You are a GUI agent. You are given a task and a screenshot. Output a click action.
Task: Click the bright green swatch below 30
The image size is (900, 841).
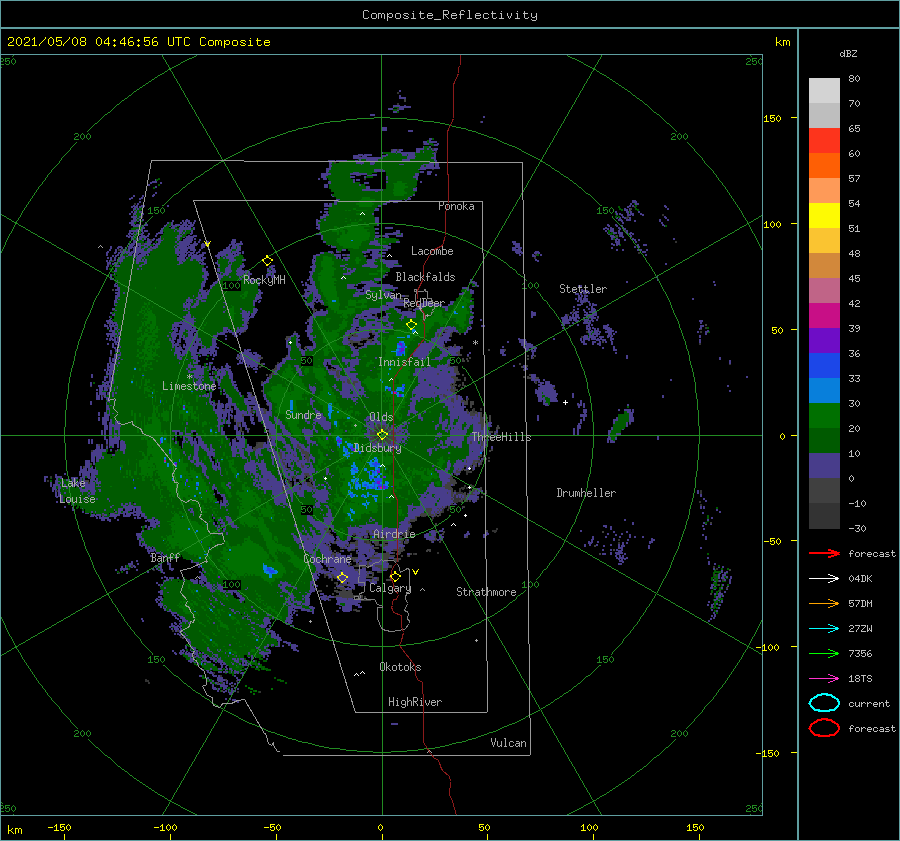pyautogui.click(x=824, y=415)
